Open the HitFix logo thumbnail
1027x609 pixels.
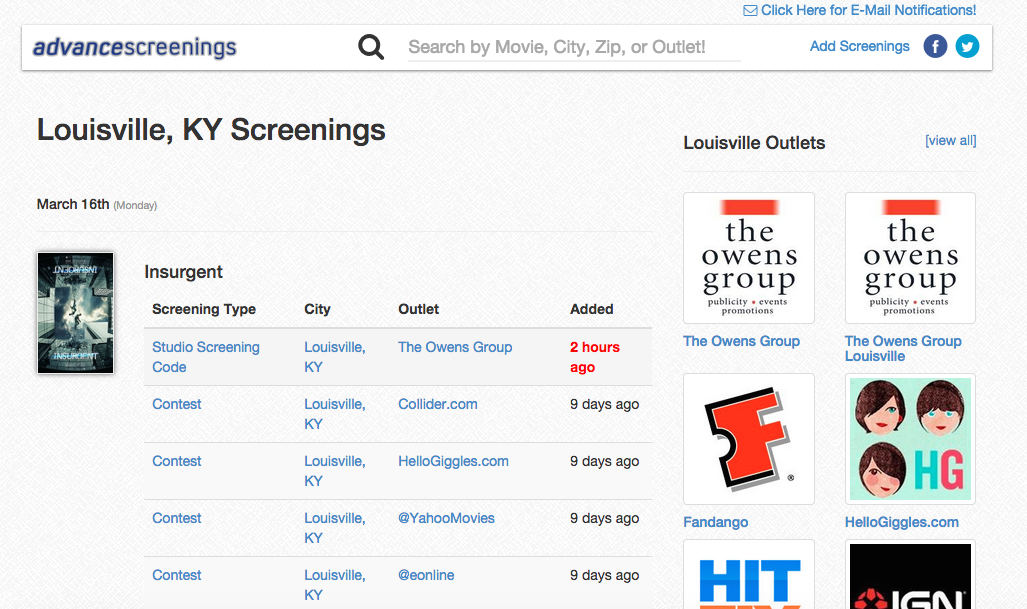click(x=749, y=574)
